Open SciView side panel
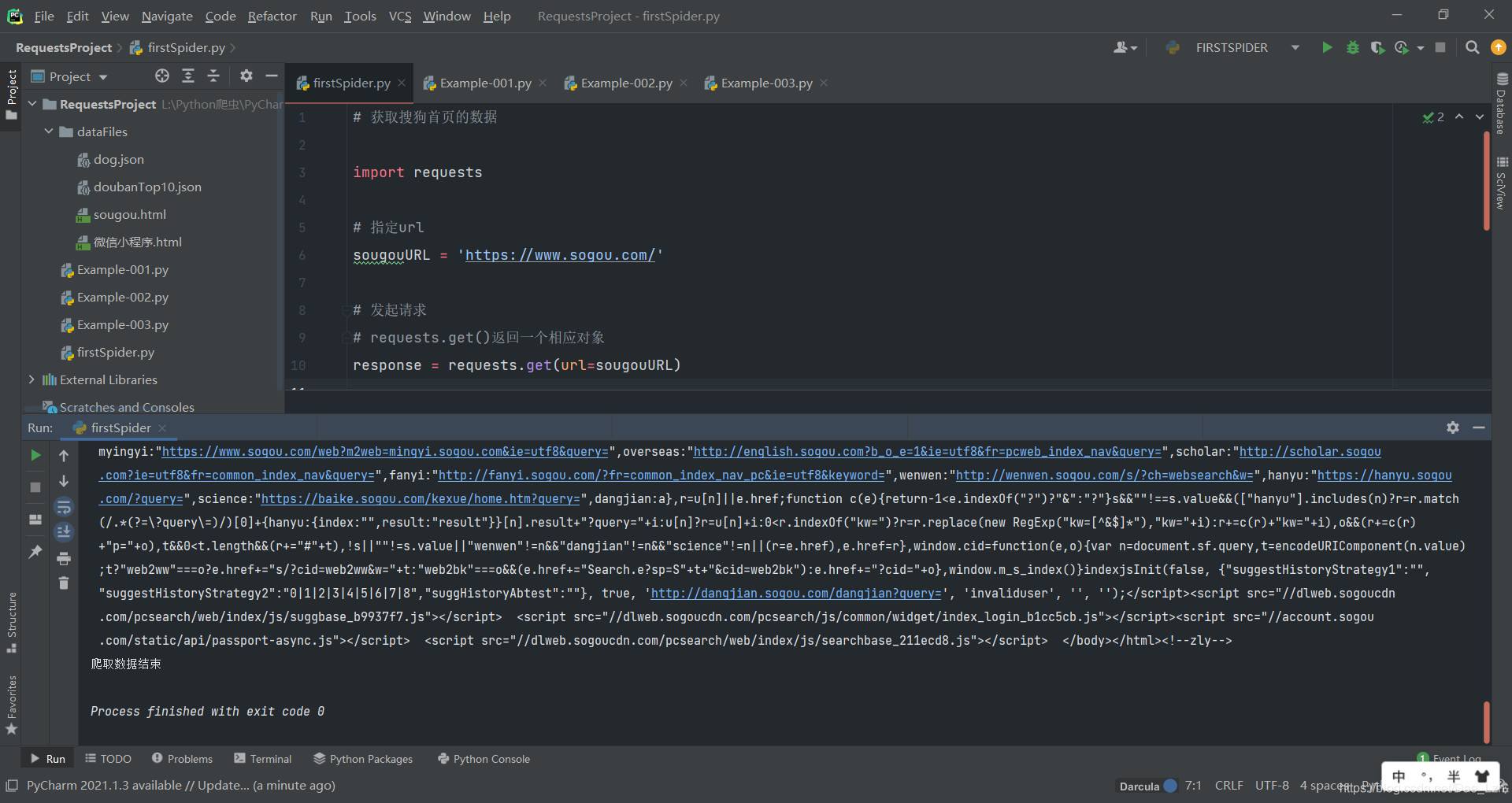Viewport: 1512px width, 803px height. [1502, 183]
